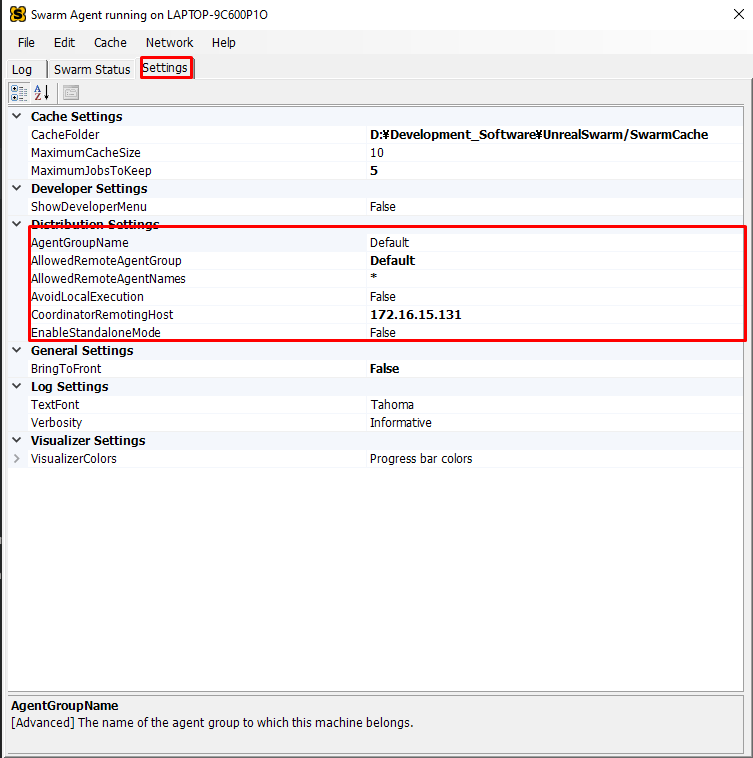
Task: Open the Network menu
Action: click(x=169, y=43)
